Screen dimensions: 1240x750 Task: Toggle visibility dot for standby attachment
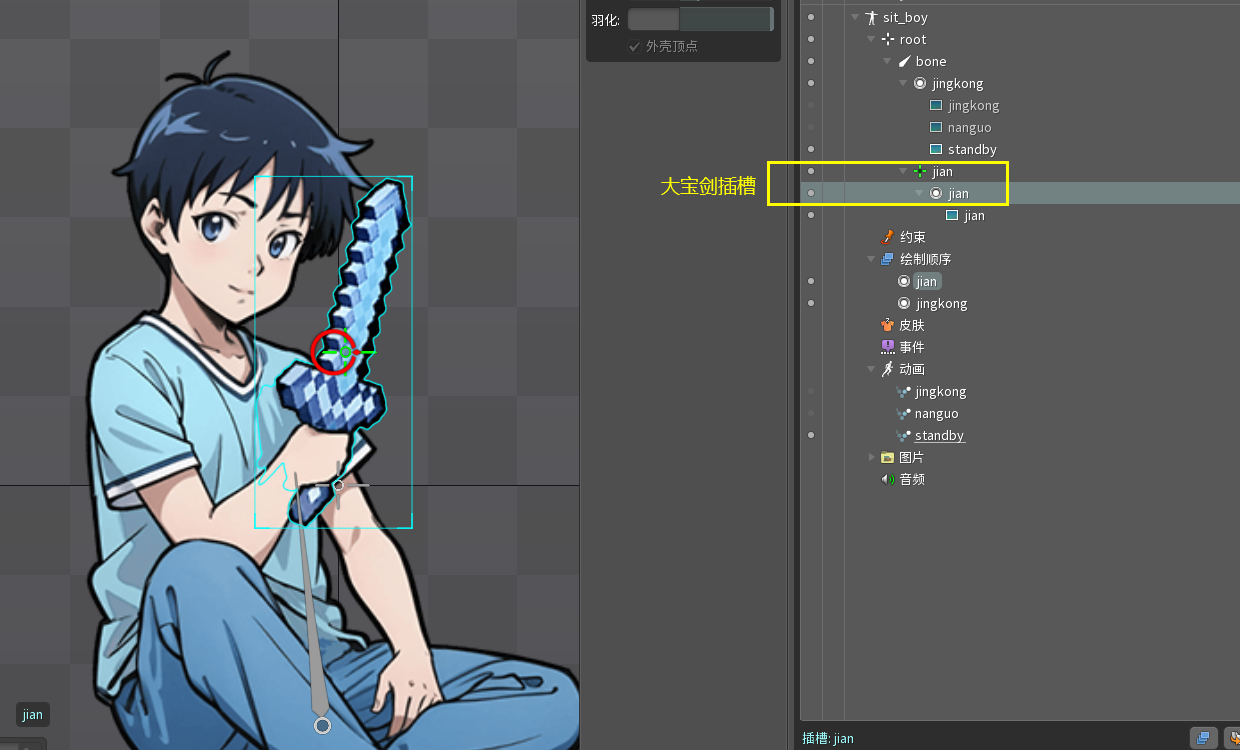(811, 149)
